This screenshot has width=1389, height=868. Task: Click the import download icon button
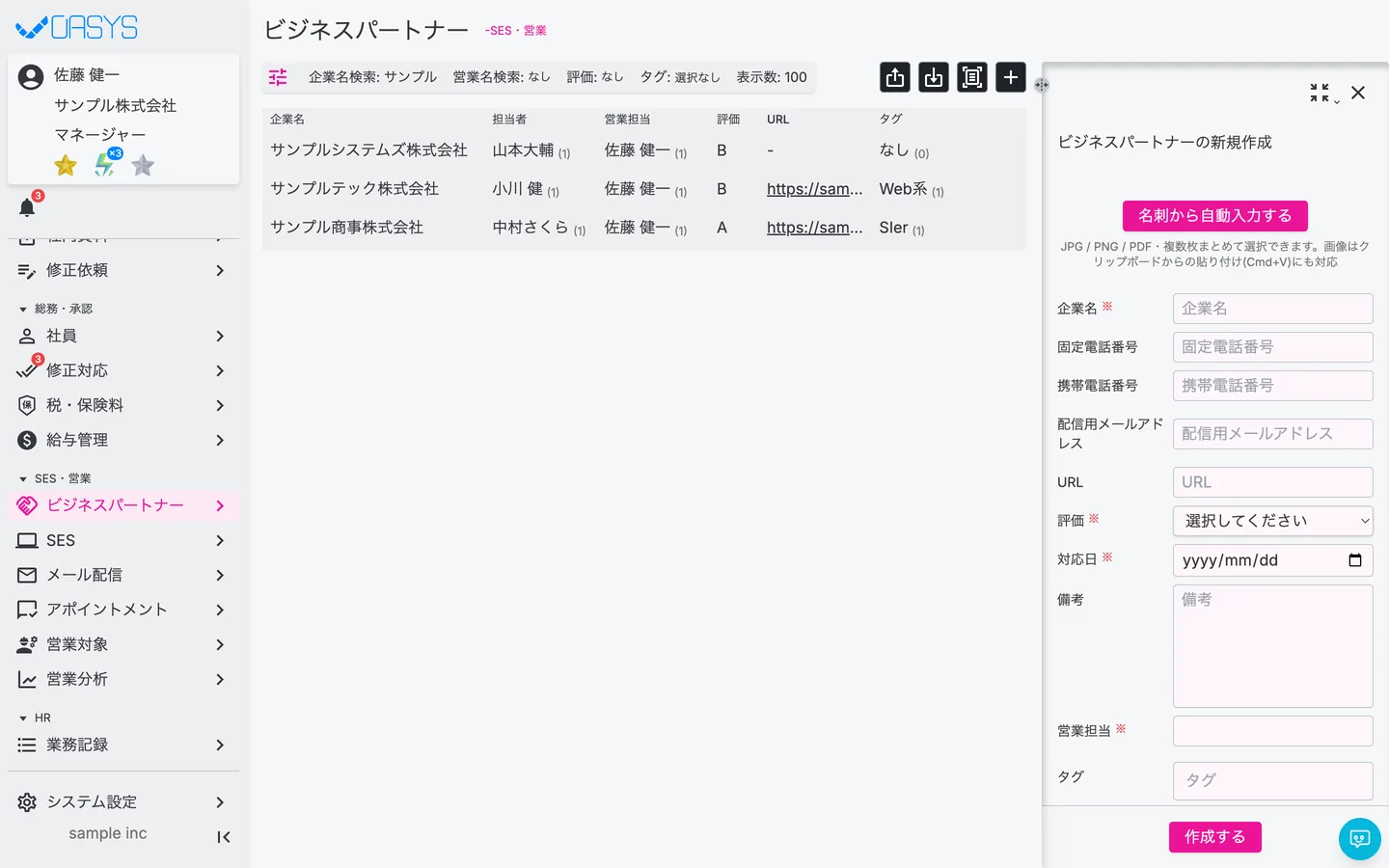pos(934,77)
